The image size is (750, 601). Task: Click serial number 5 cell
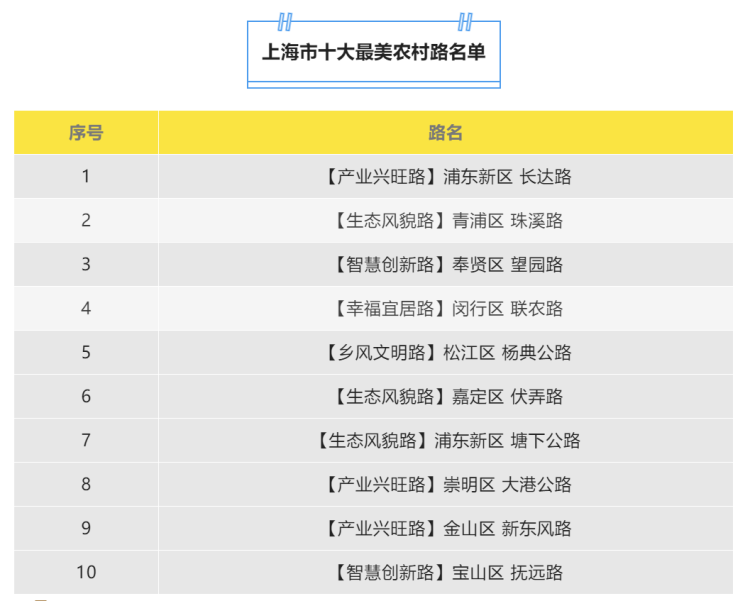point(86,353)
